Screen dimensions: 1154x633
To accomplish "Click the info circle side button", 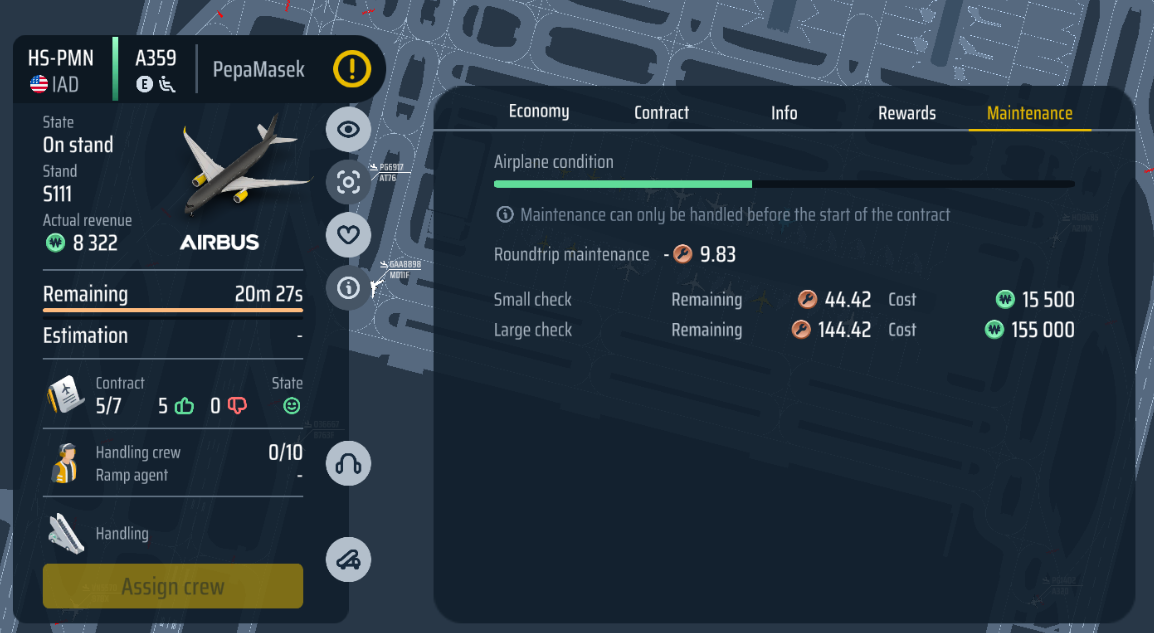I will tap(348, 288).
